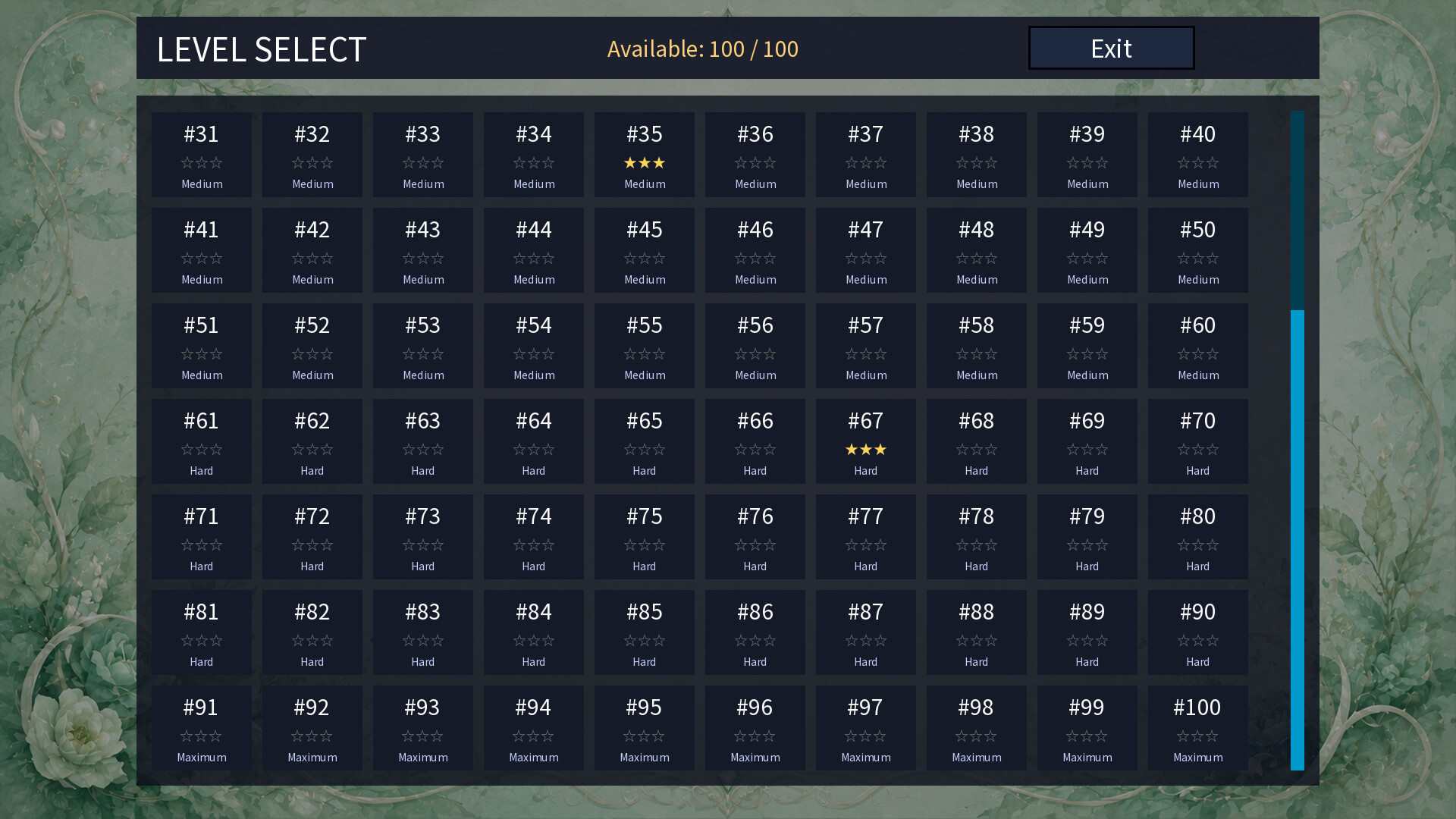Pick level #99 Maximum tile
The width and height of the screenshot is (1456, 819).
(x=1087, y=728)
